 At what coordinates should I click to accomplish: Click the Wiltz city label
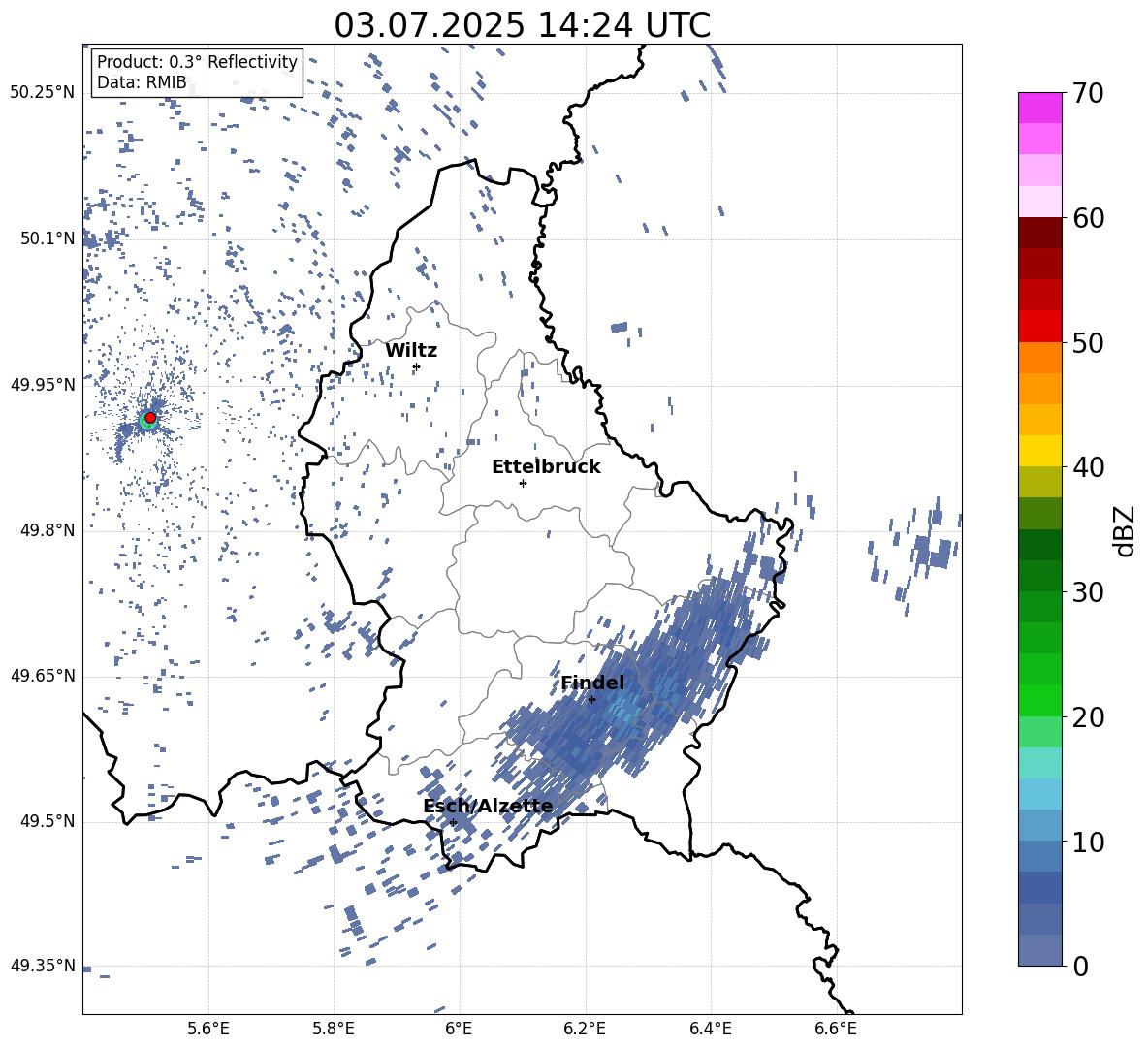(411, 351)
